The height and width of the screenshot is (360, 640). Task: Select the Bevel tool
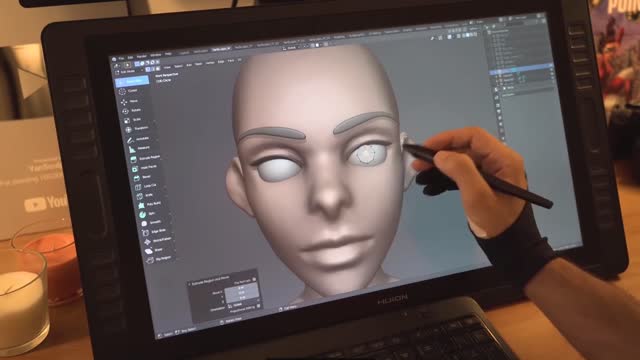(142, 177)
